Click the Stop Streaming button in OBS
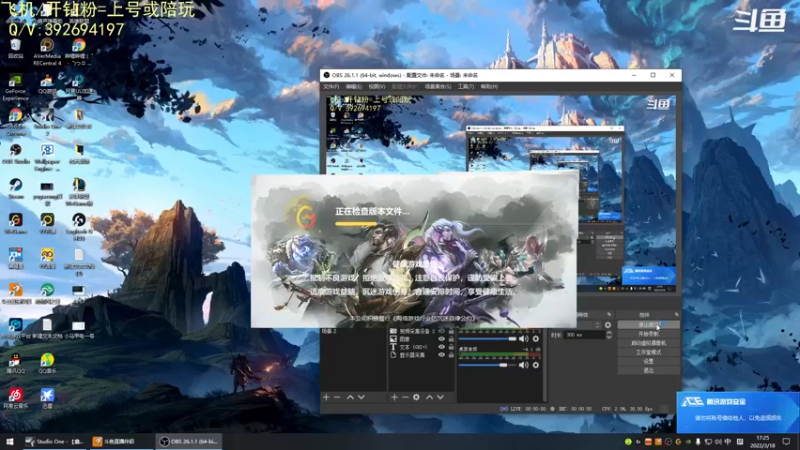 tap(648, 324)
